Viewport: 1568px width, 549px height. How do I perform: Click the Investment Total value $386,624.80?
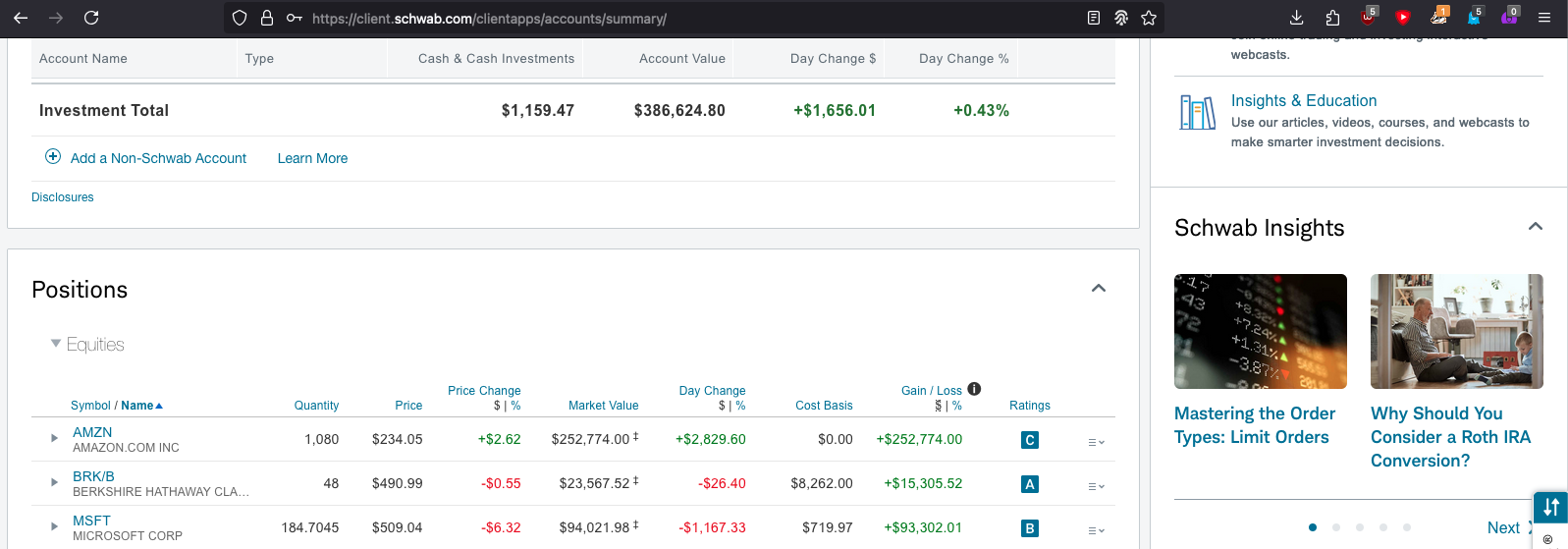(x=679, y=110)
